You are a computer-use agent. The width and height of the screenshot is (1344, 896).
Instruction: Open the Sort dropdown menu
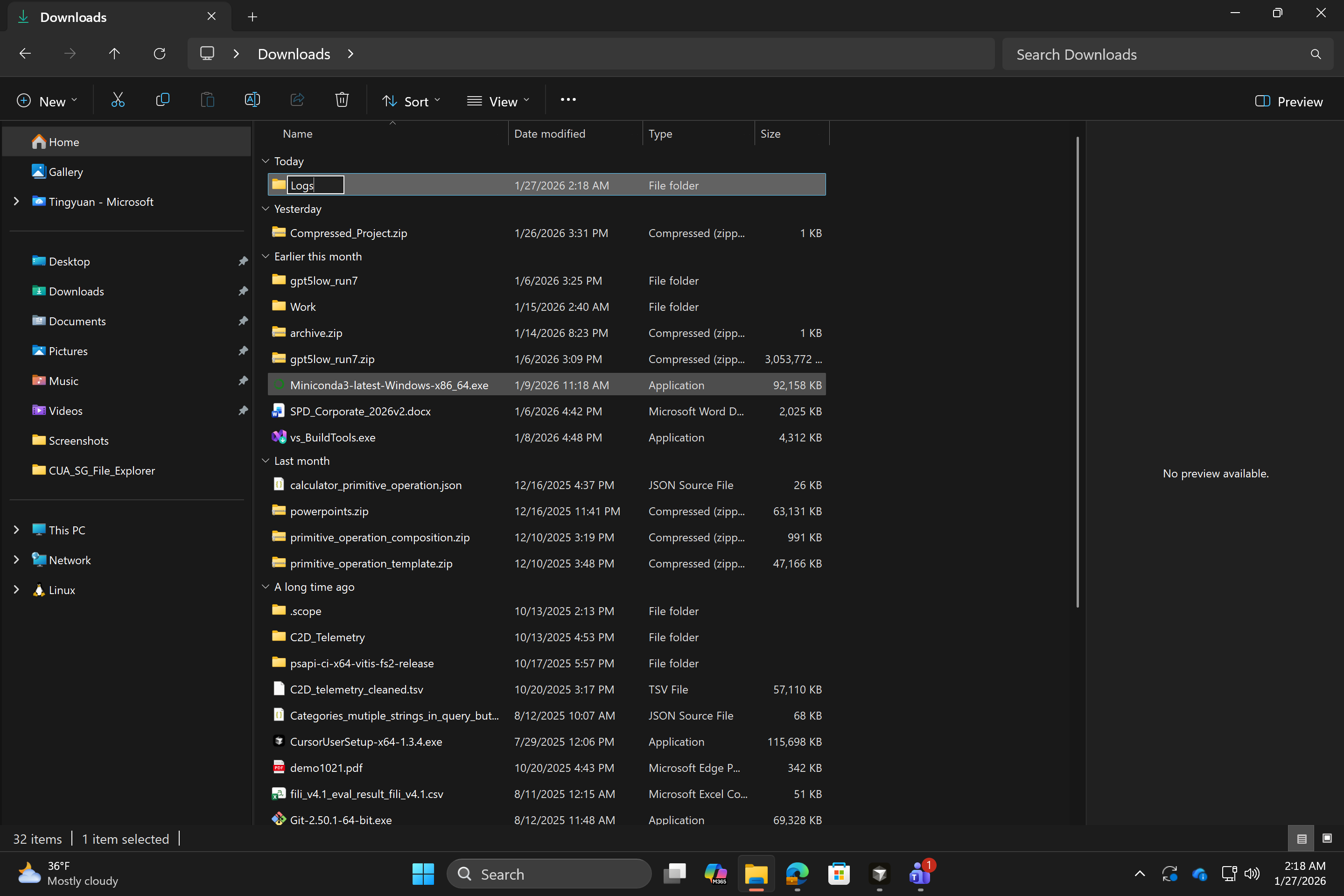411,102
